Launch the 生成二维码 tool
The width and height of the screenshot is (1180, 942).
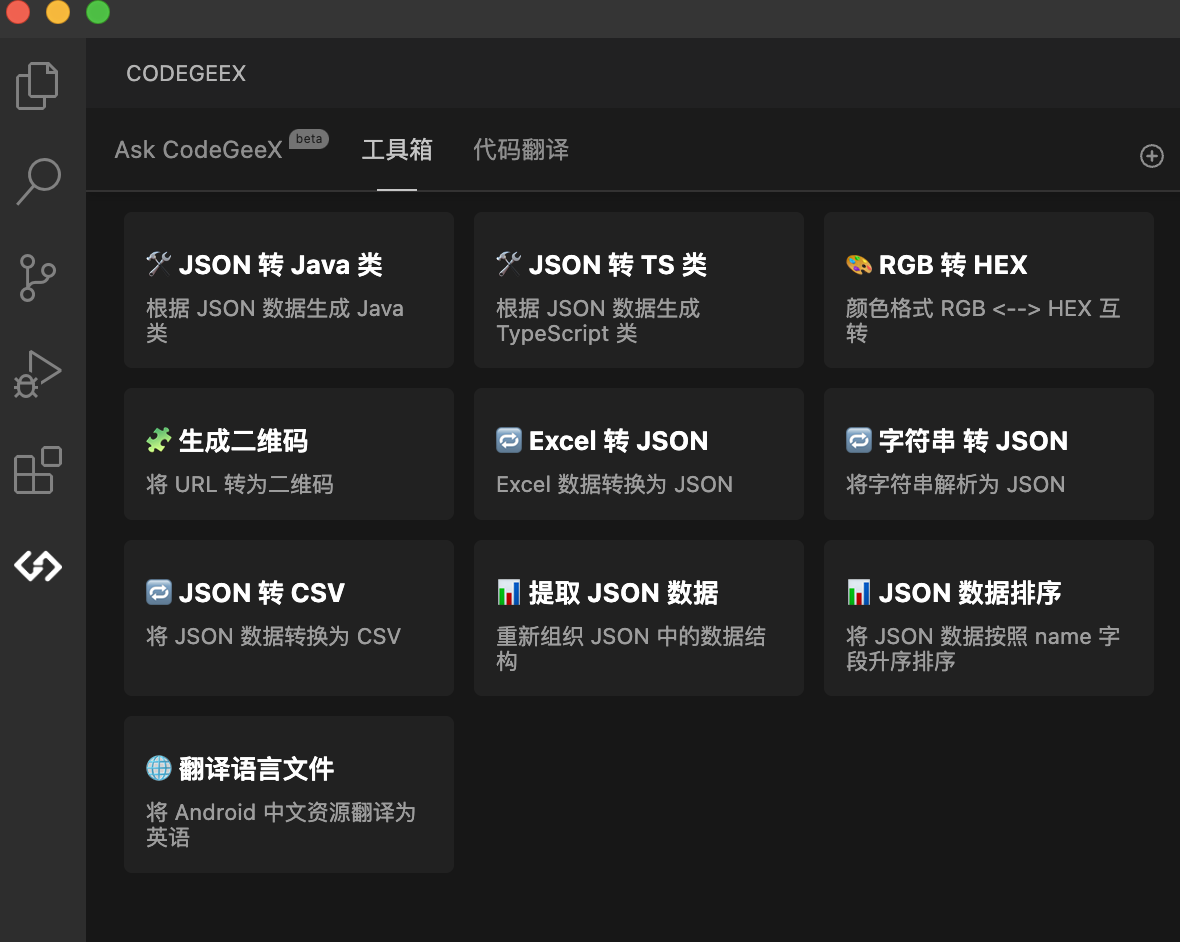(288, 454)
